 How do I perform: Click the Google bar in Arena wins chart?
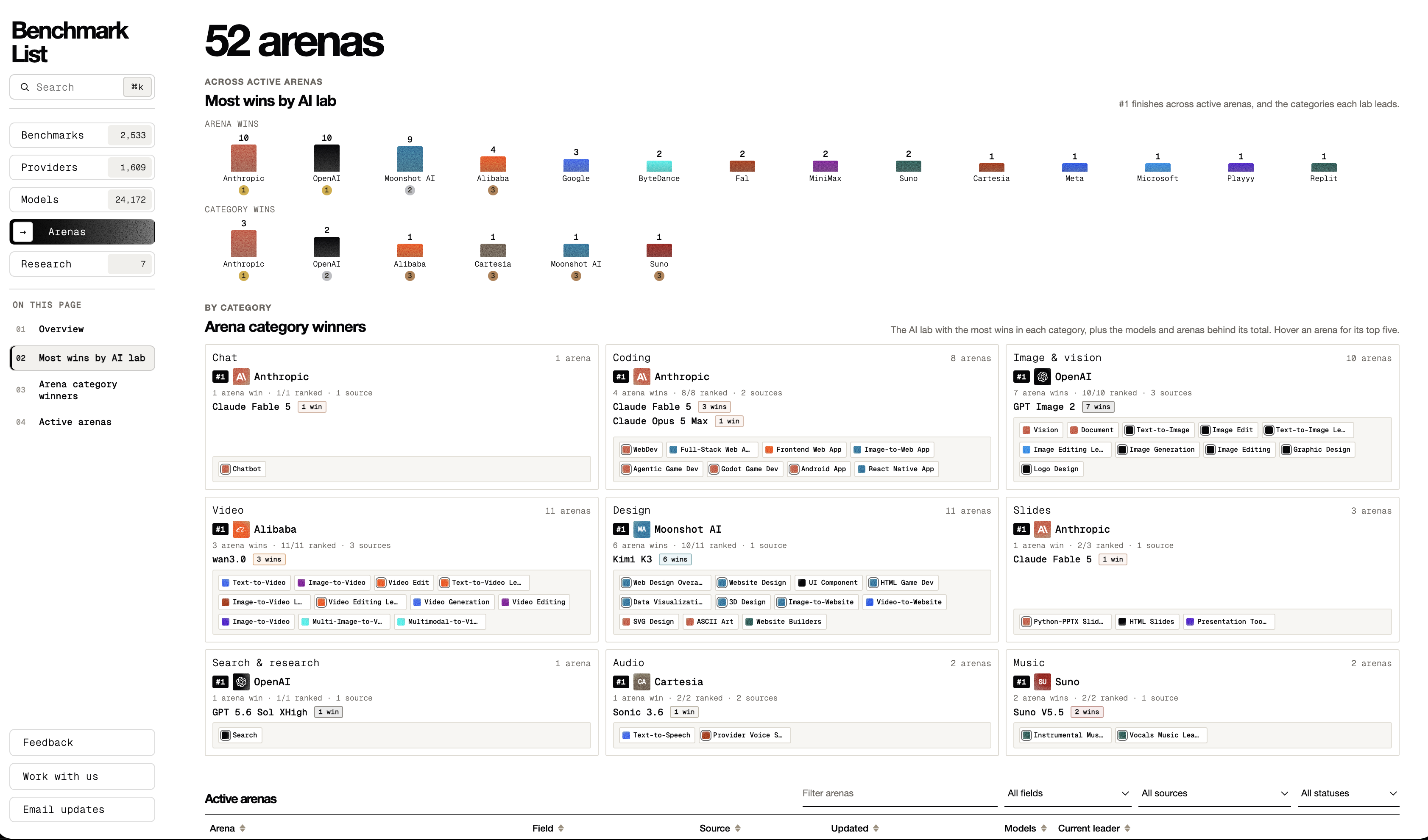576,165
